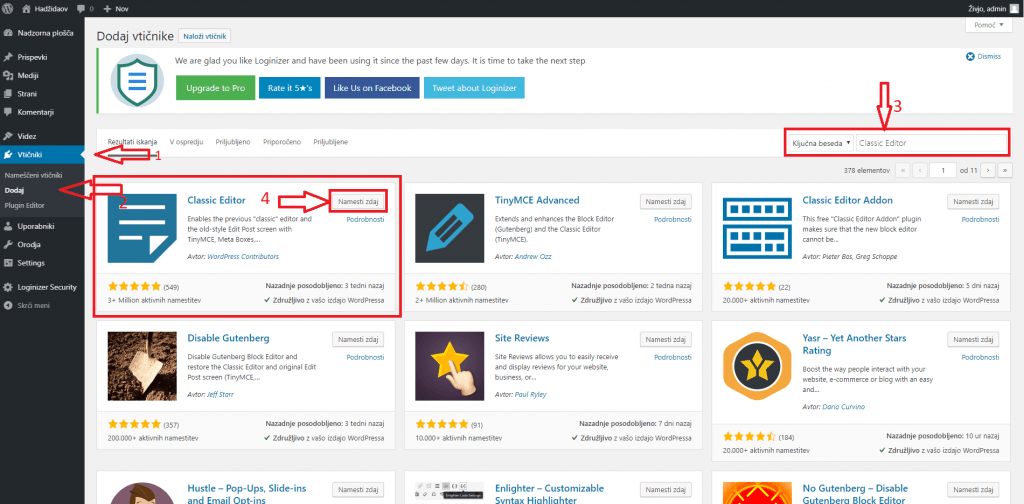Dismiss the Loginizer notice

coord(983,57)
